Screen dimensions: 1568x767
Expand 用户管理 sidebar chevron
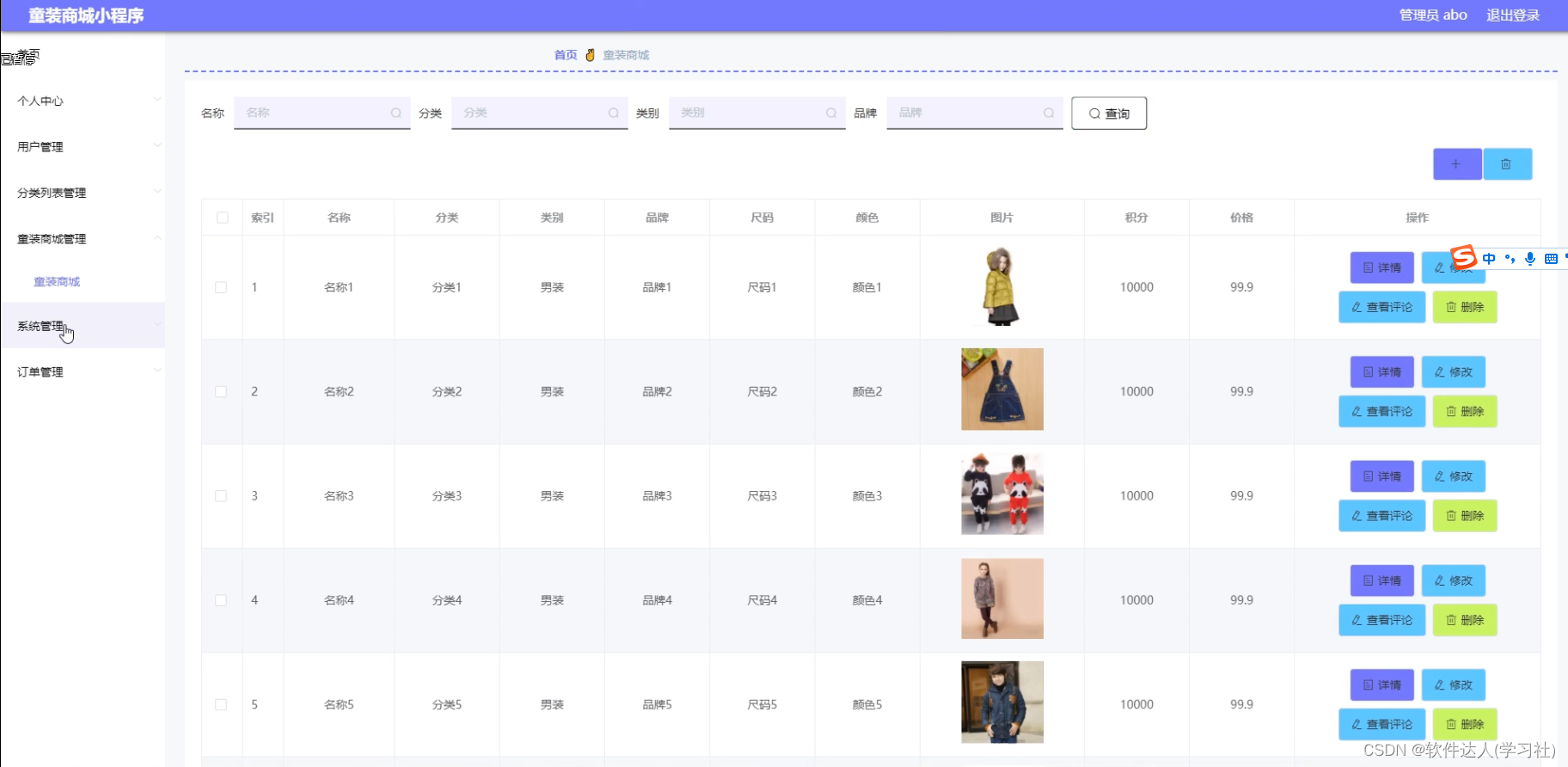tap(157, 145)
